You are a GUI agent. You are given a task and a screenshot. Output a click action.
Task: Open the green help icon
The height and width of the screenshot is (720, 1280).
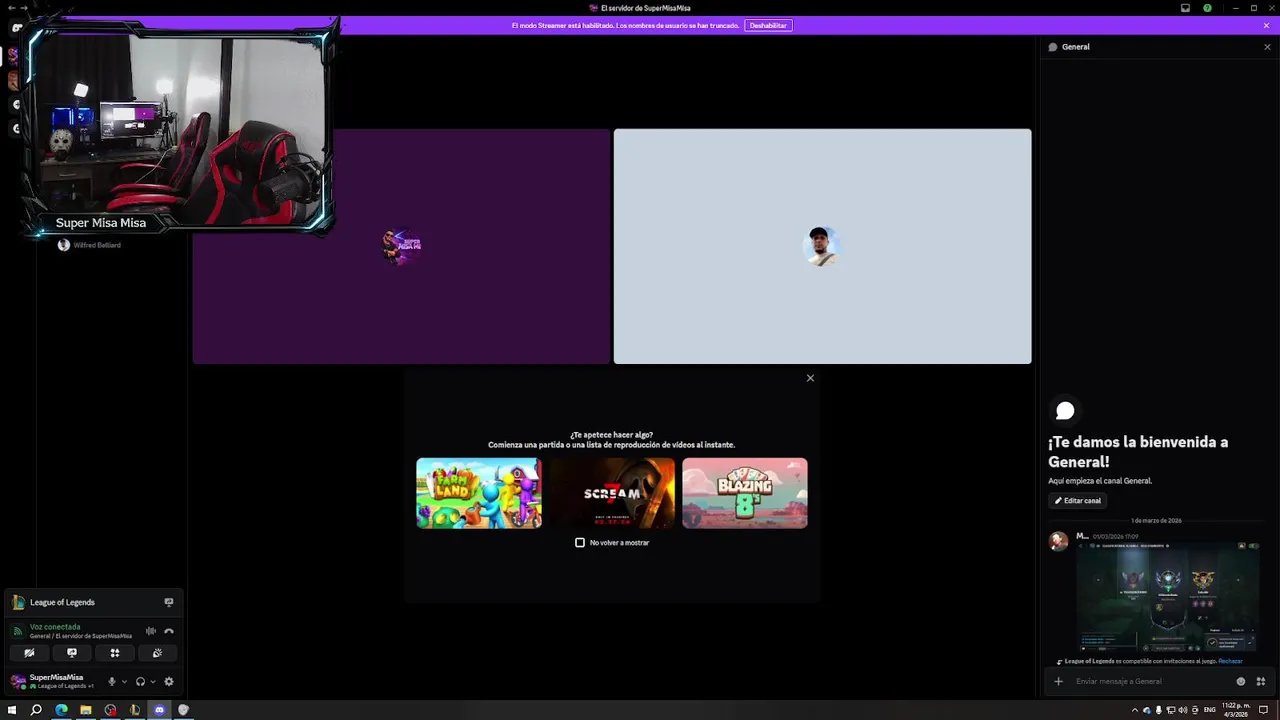pos(1207,8)
